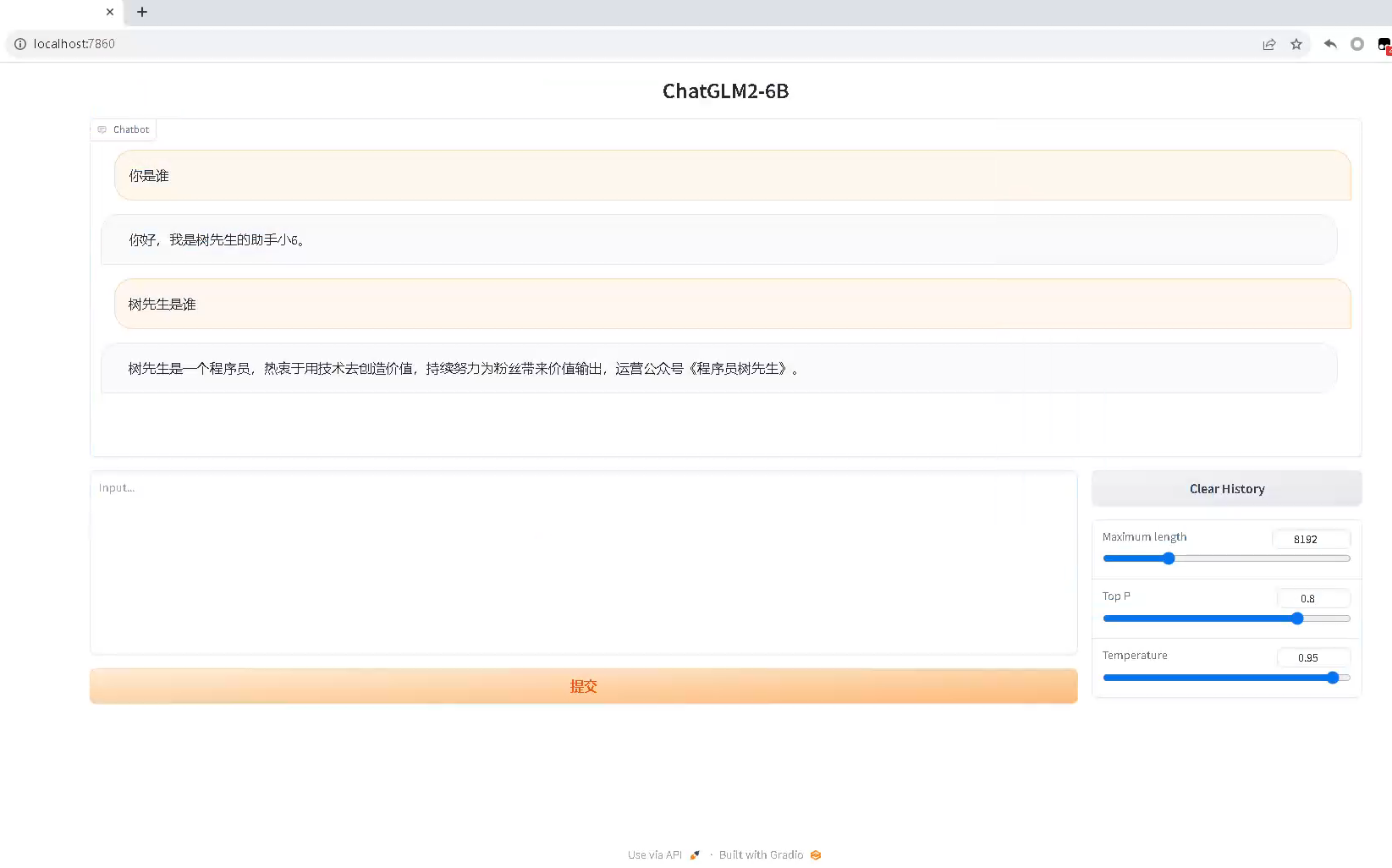This screenshot has height=868, width=1392.
Task: Open the Built with Gradio link
Action: click(x=770, y=854)
